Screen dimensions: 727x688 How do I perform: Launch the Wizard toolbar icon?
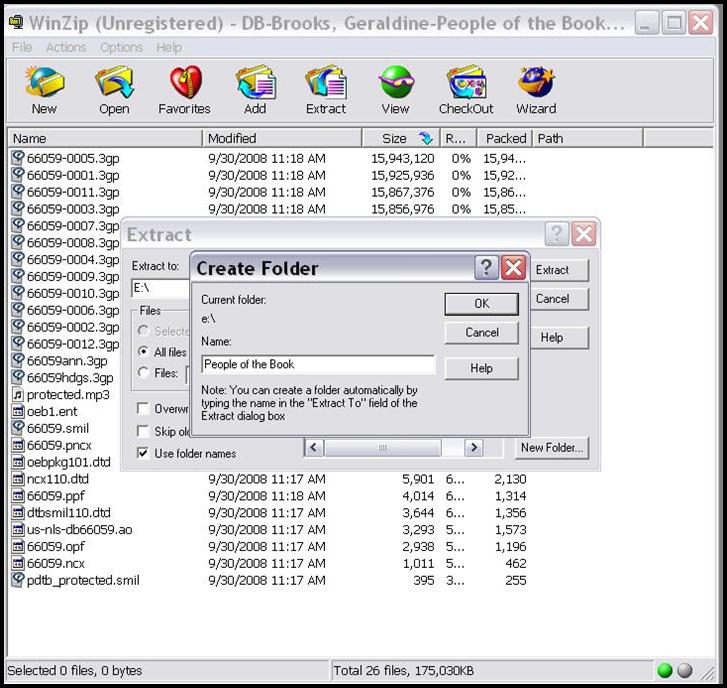click(x=536, y=82)
